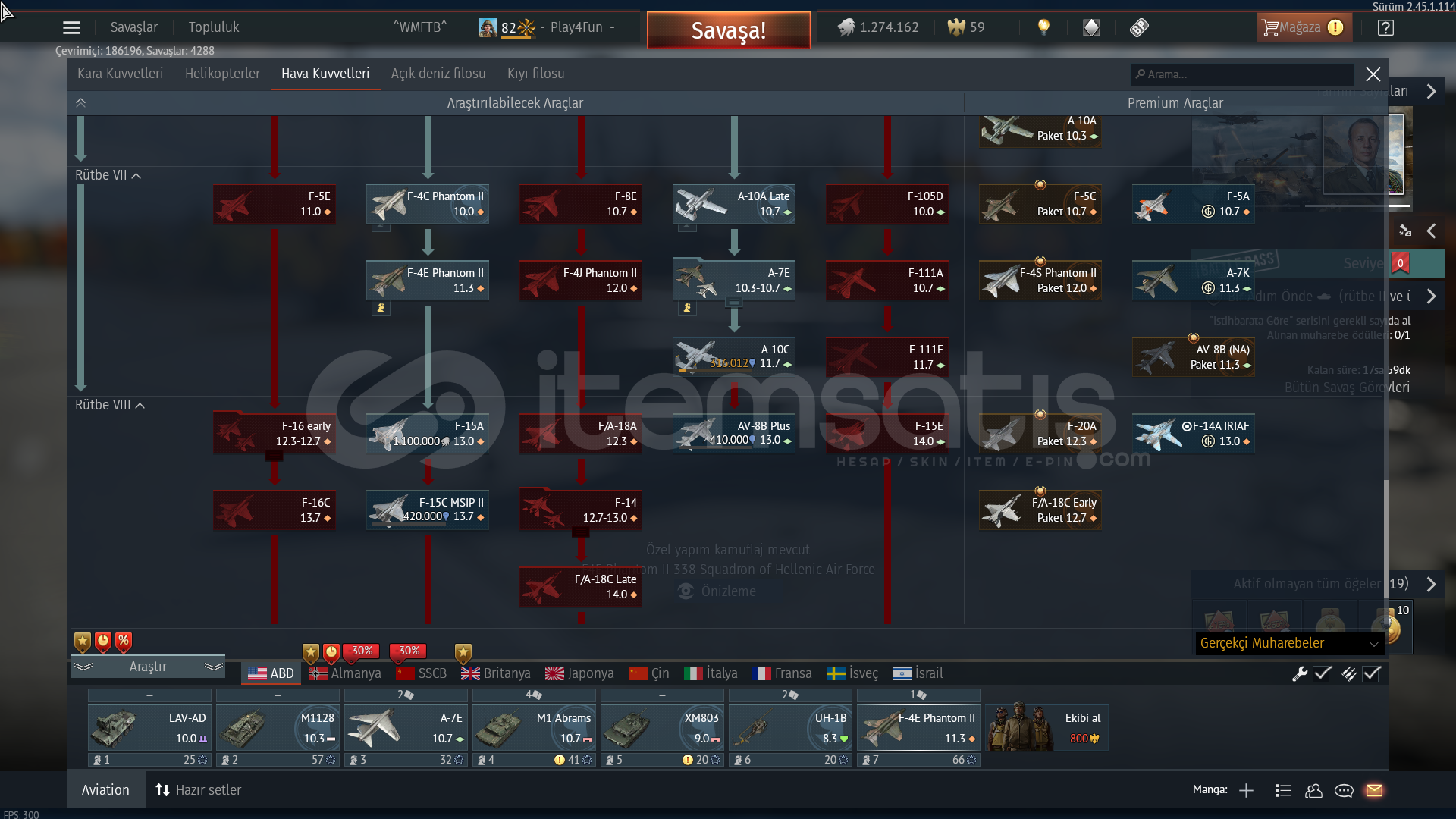The height and width of the screenshot is (819, 1456).
Task: Select the Britanya nation tab
Action: [496, 673]
